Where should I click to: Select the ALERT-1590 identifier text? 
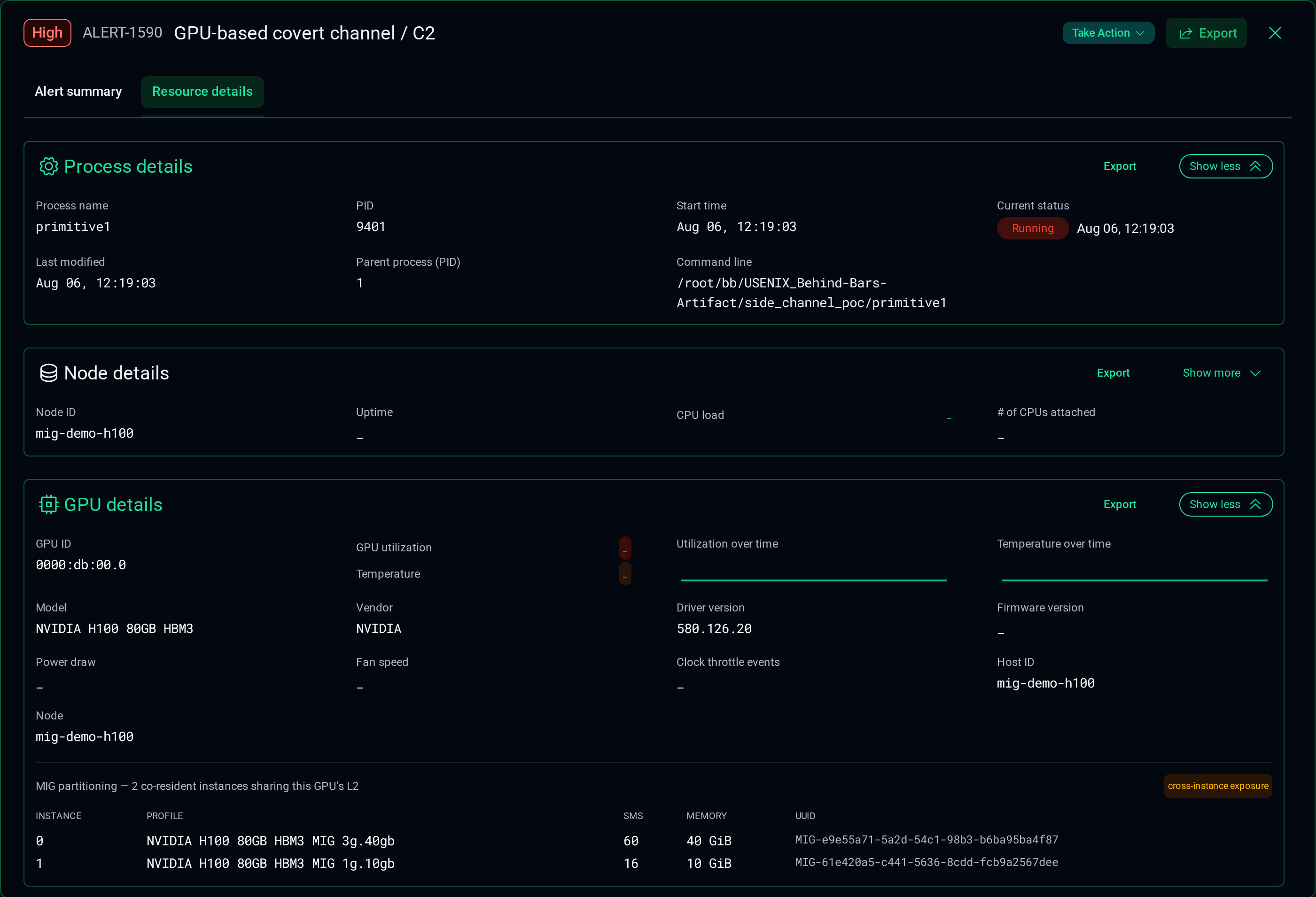click(122, 33)
